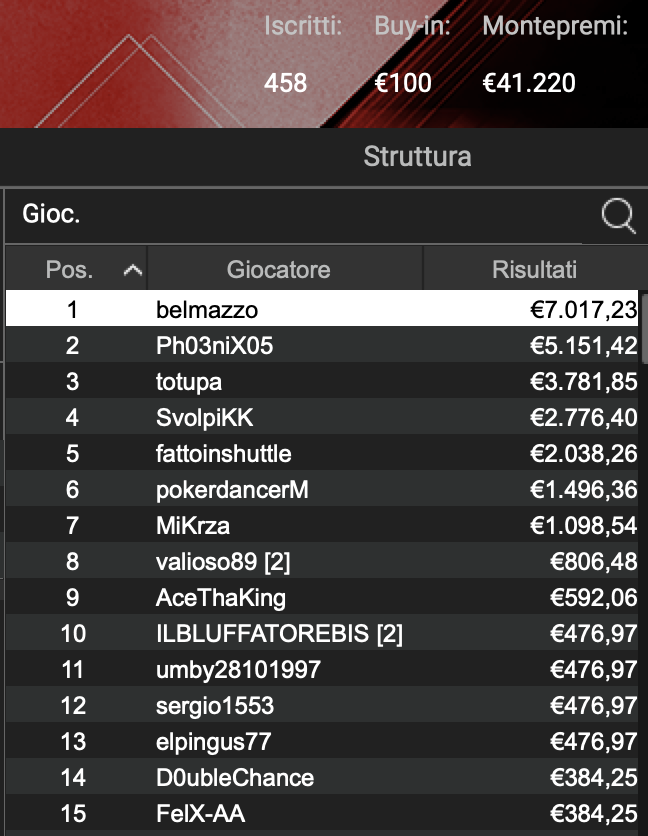
Task: Click the magnifying glass search icon
Action: coord(618,215)
